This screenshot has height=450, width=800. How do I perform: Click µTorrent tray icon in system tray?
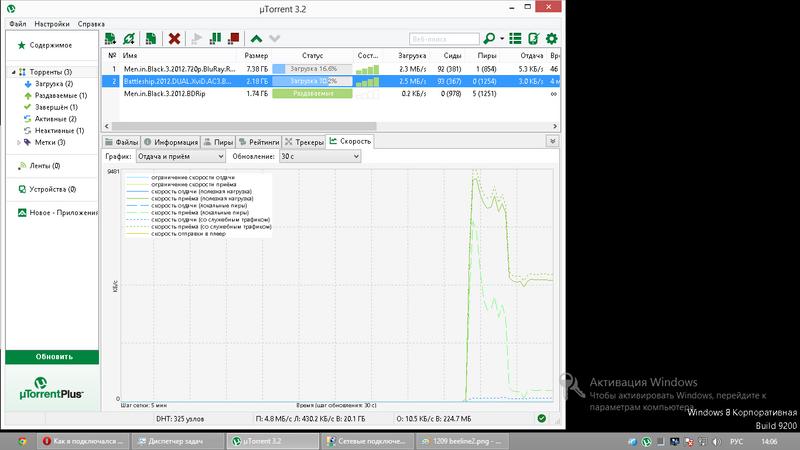(646, 442)
